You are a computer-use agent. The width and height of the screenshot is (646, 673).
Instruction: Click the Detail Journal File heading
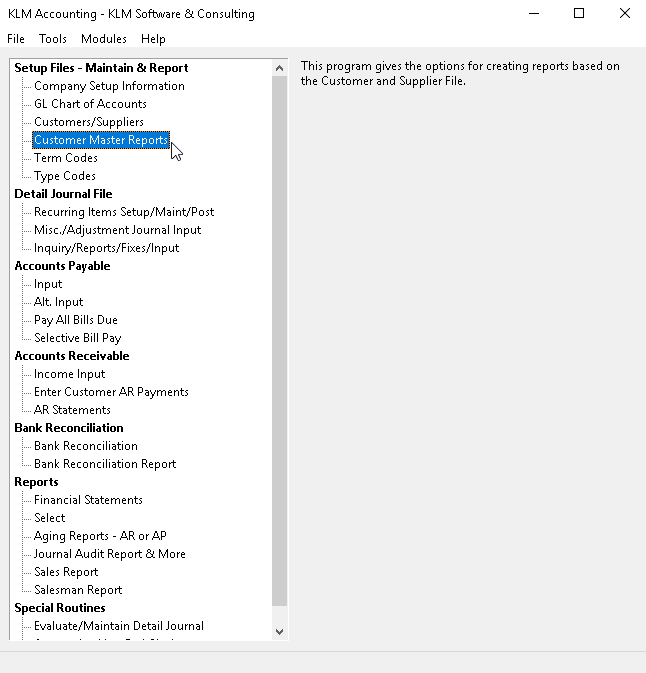[63, 194]
